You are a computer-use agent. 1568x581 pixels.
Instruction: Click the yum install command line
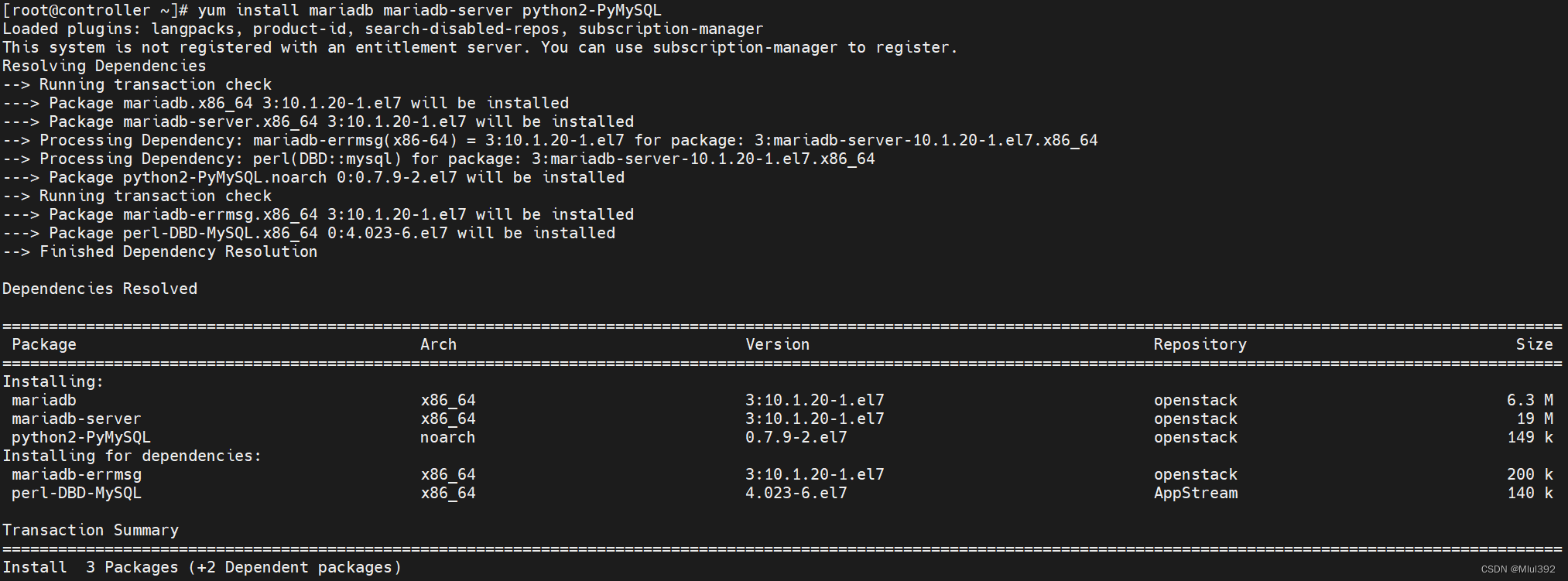[430, 10]
